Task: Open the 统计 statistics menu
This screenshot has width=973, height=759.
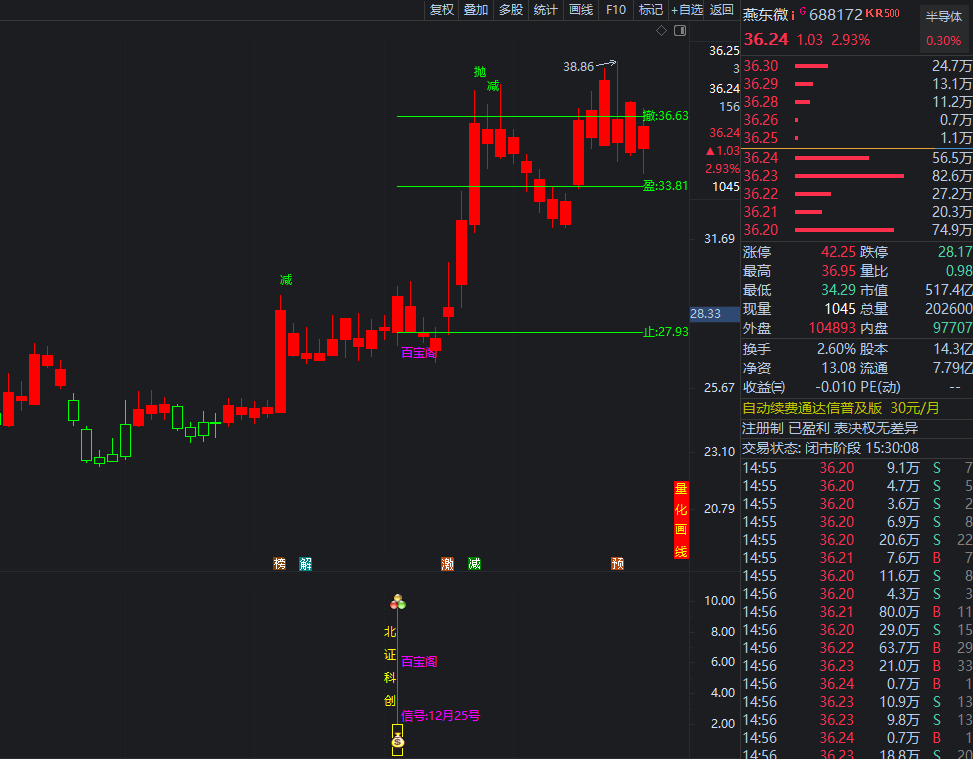Action: 546,10
